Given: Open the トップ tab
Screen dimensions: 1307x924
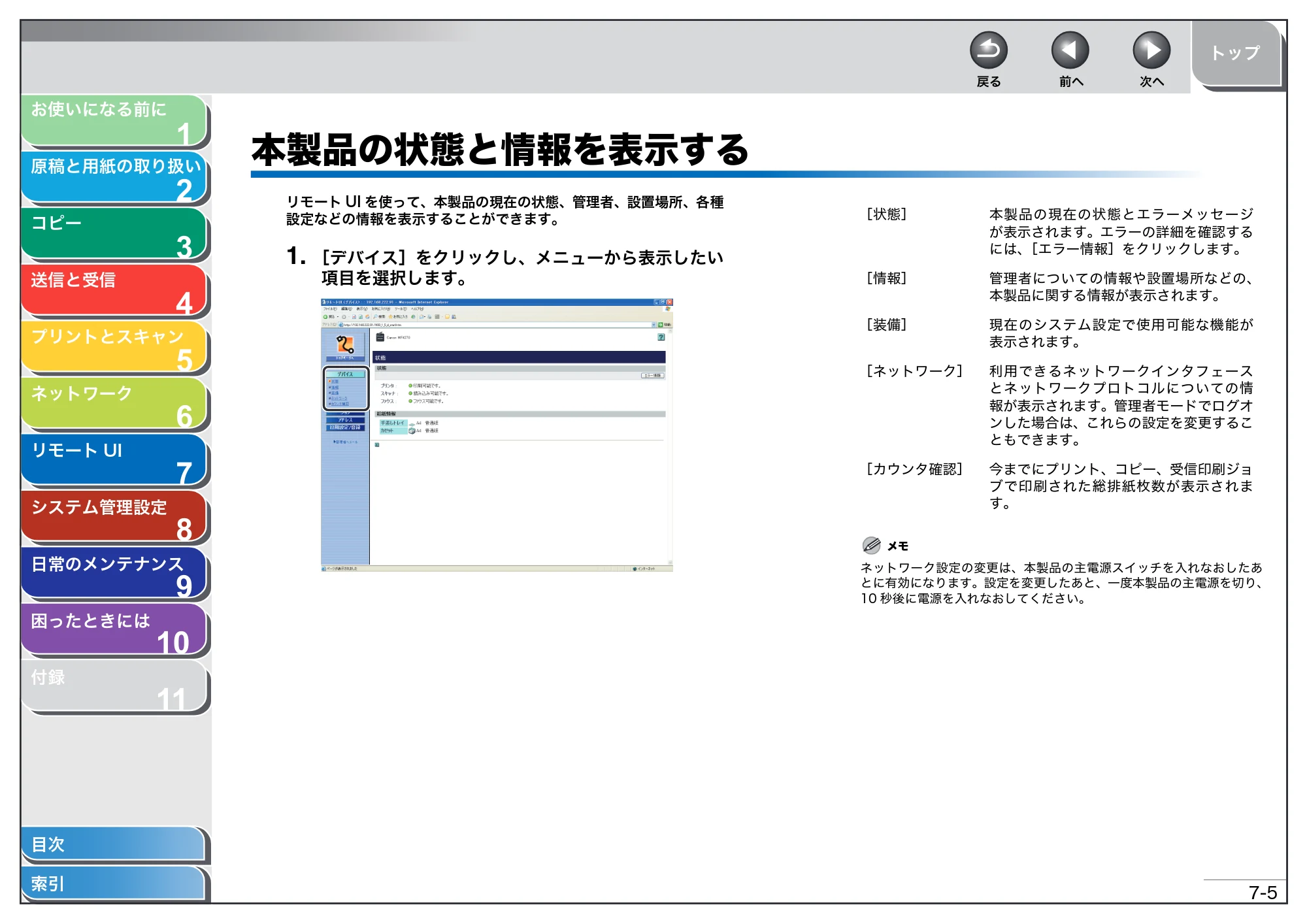Looking at the screenshot, I should tap(1236, 53).
